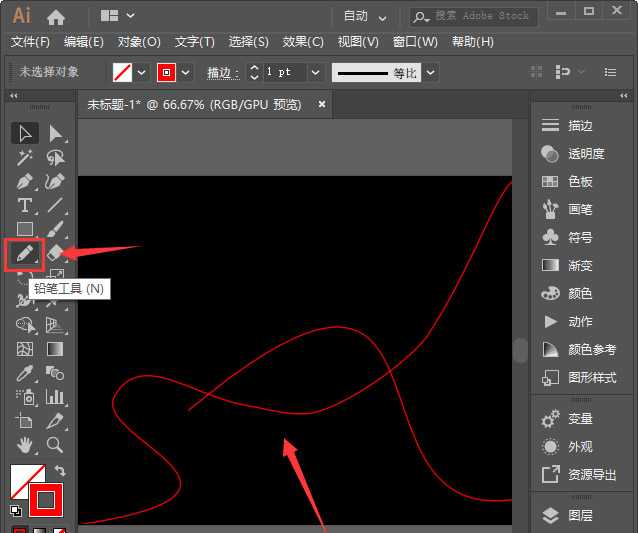The height and width of the screenshot is (533, 638).
Task: Swap fill and stroke colors arrow
Action: coord(60,471)
